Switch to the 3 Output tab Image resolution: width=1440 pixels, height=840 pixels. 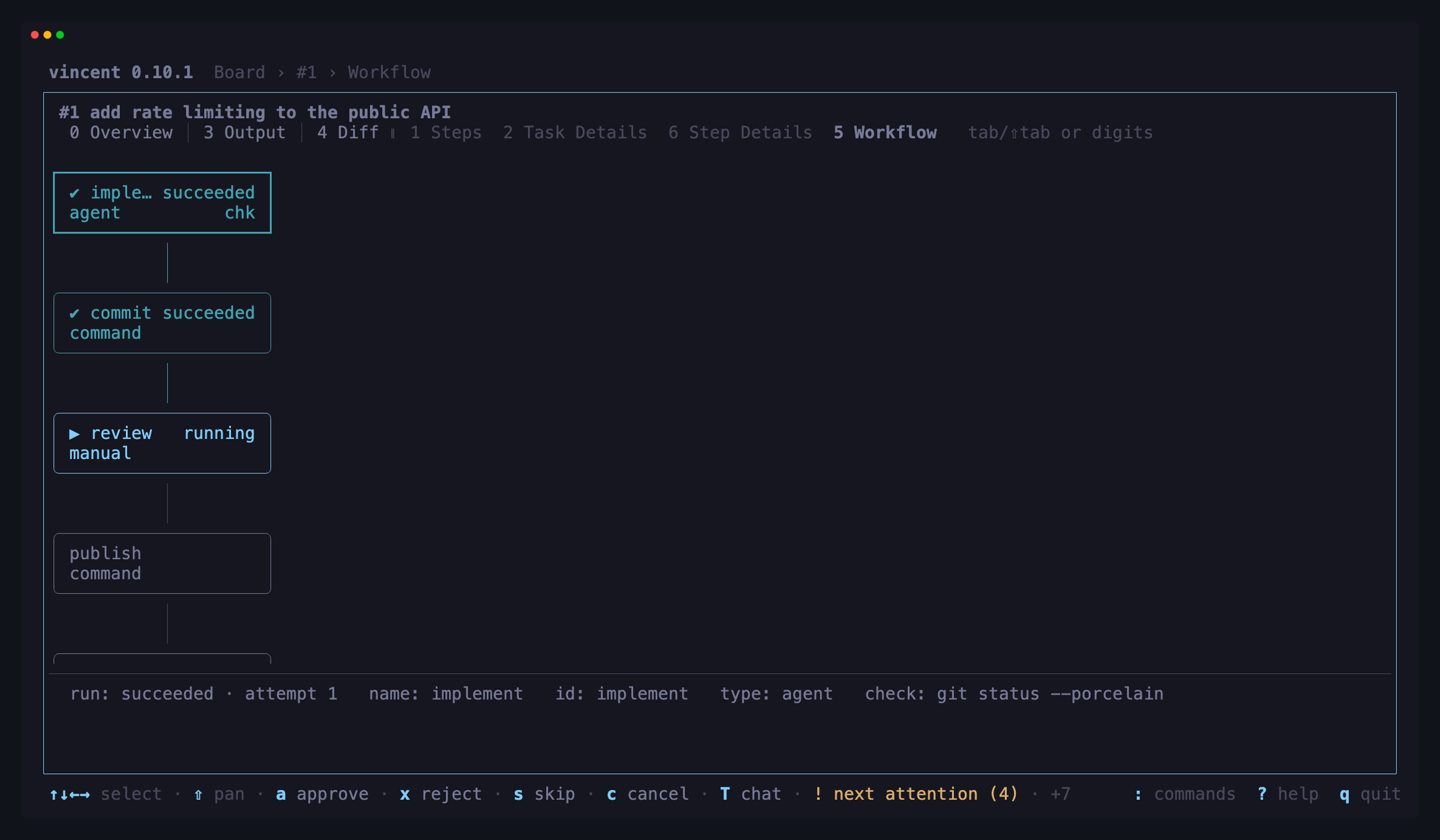tap(244, 133)
